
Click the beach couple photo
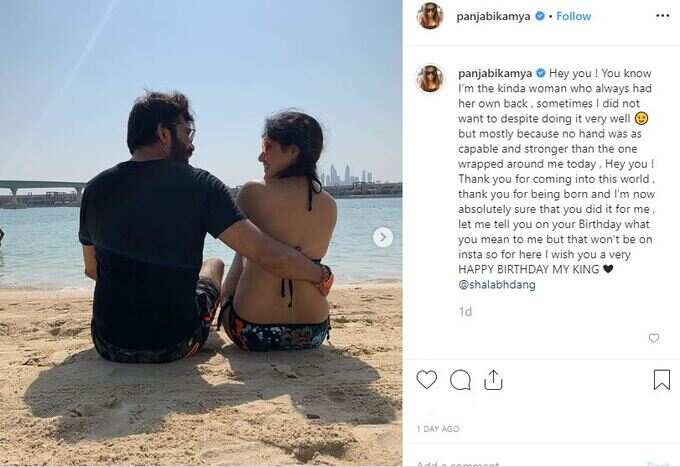(201, 233)
